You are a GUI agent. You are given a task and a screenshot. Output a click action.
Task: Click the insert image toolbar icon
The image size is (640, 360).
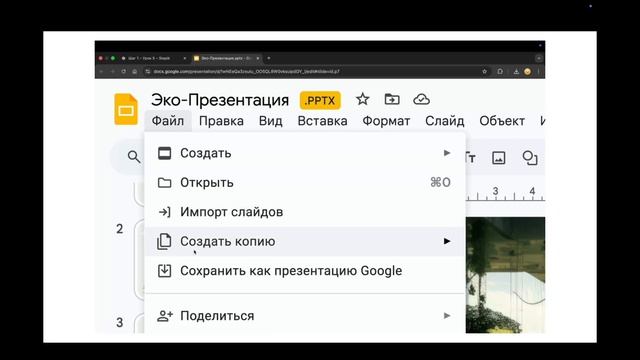pos(499,158)
